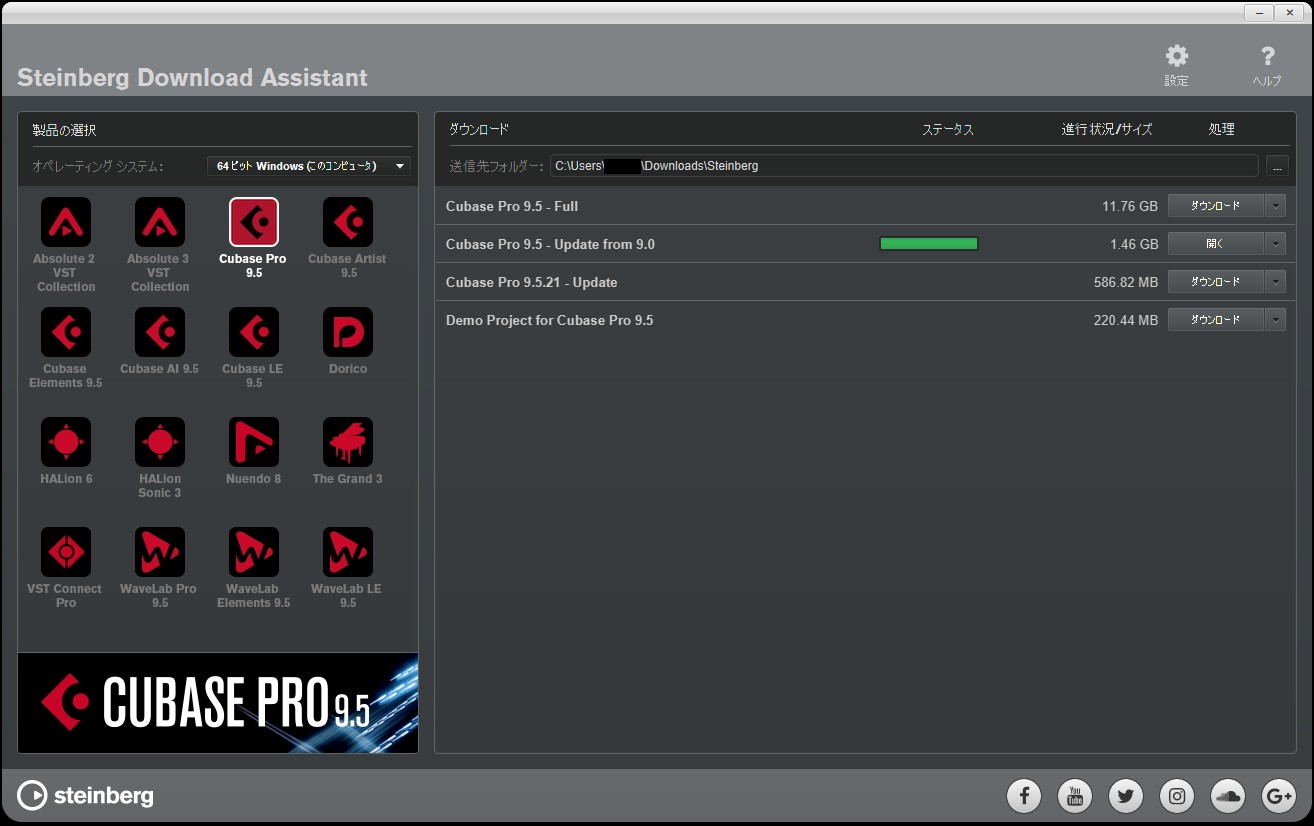Screen dimensions: 1314x826
Task: Open Steinberg's SoundCloud page icon
Action: click(1228, 796)
